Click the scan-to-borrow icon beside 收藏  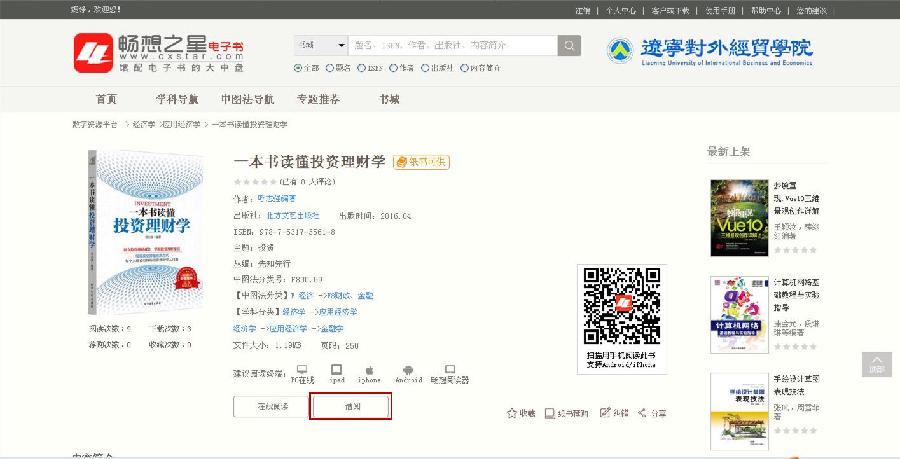(x=549, y=413)
